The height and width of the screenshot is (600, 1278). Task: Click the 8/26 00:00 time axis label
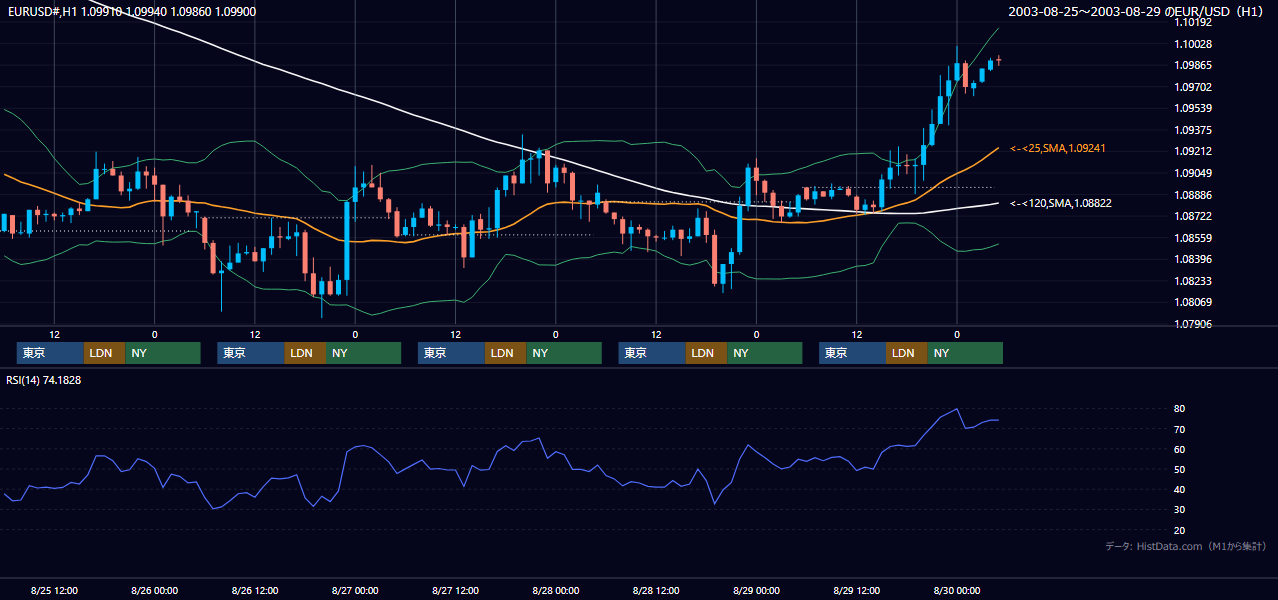click(155, 590)
